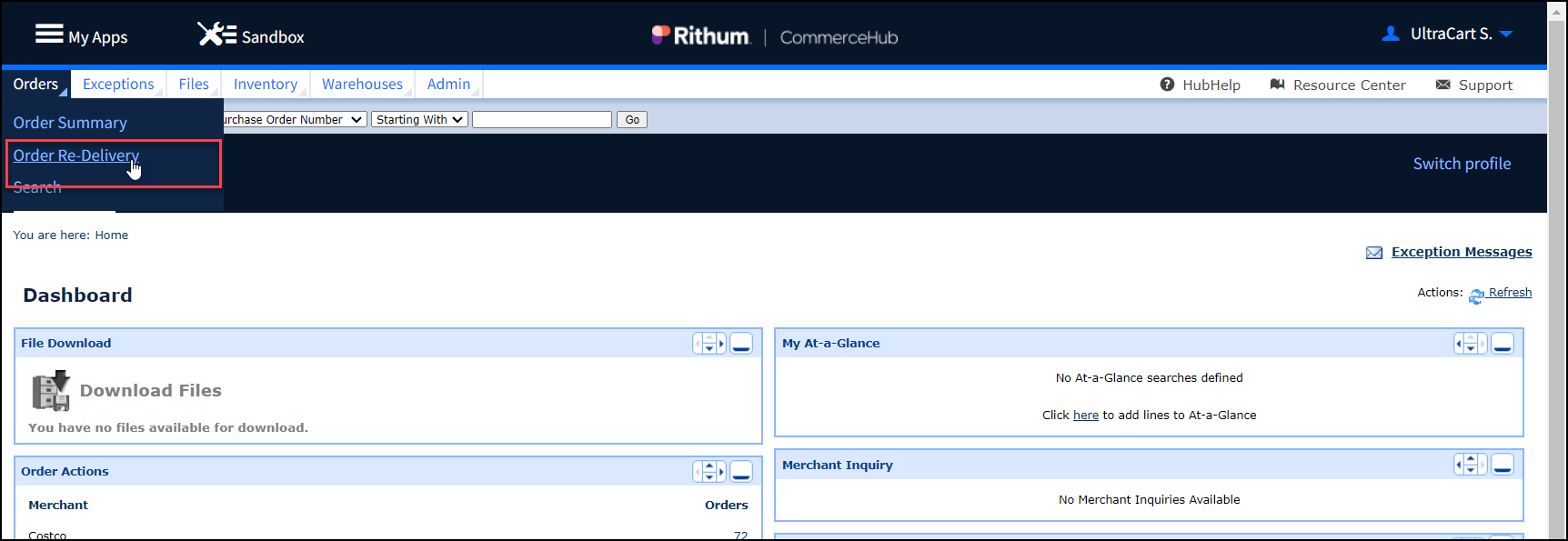Viewport: 1568px width, 541px height.
Task: Open the Admin menu tab
Action: pyautogui.click(x=448, y=84)
